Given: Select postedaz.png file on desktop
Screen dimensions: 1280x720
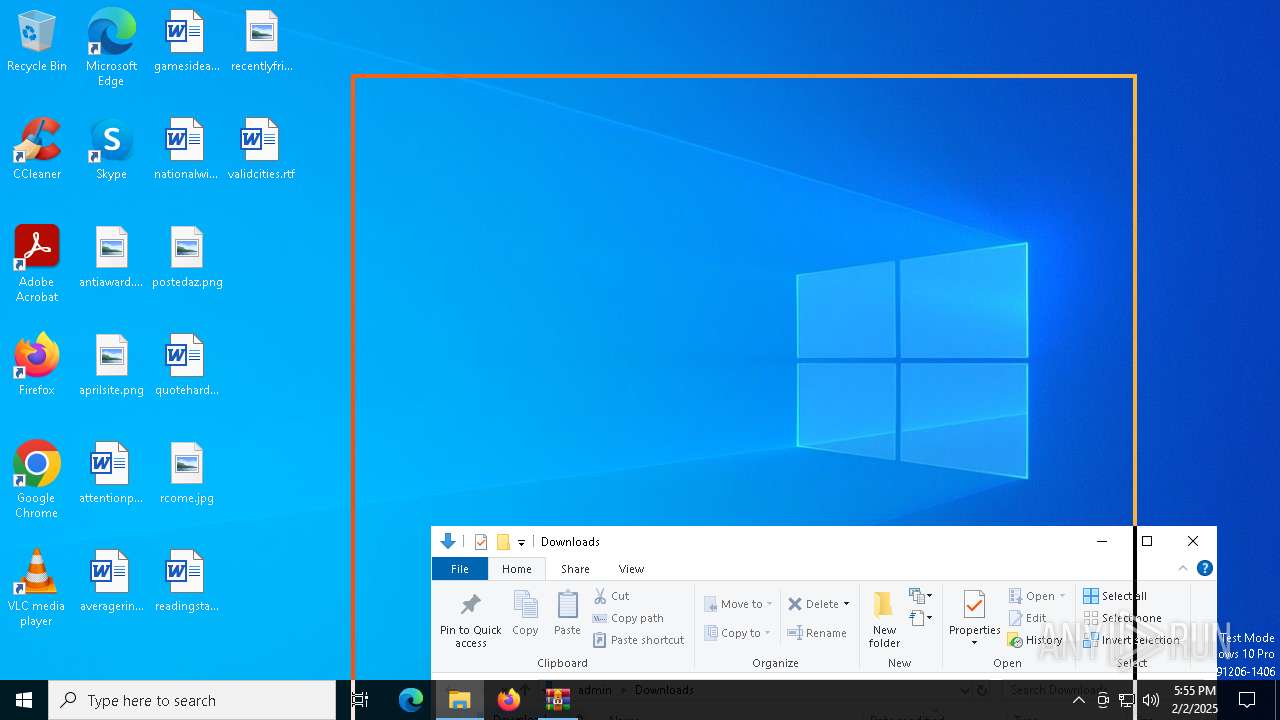Looking at the screenshot, I should point(187,257).
